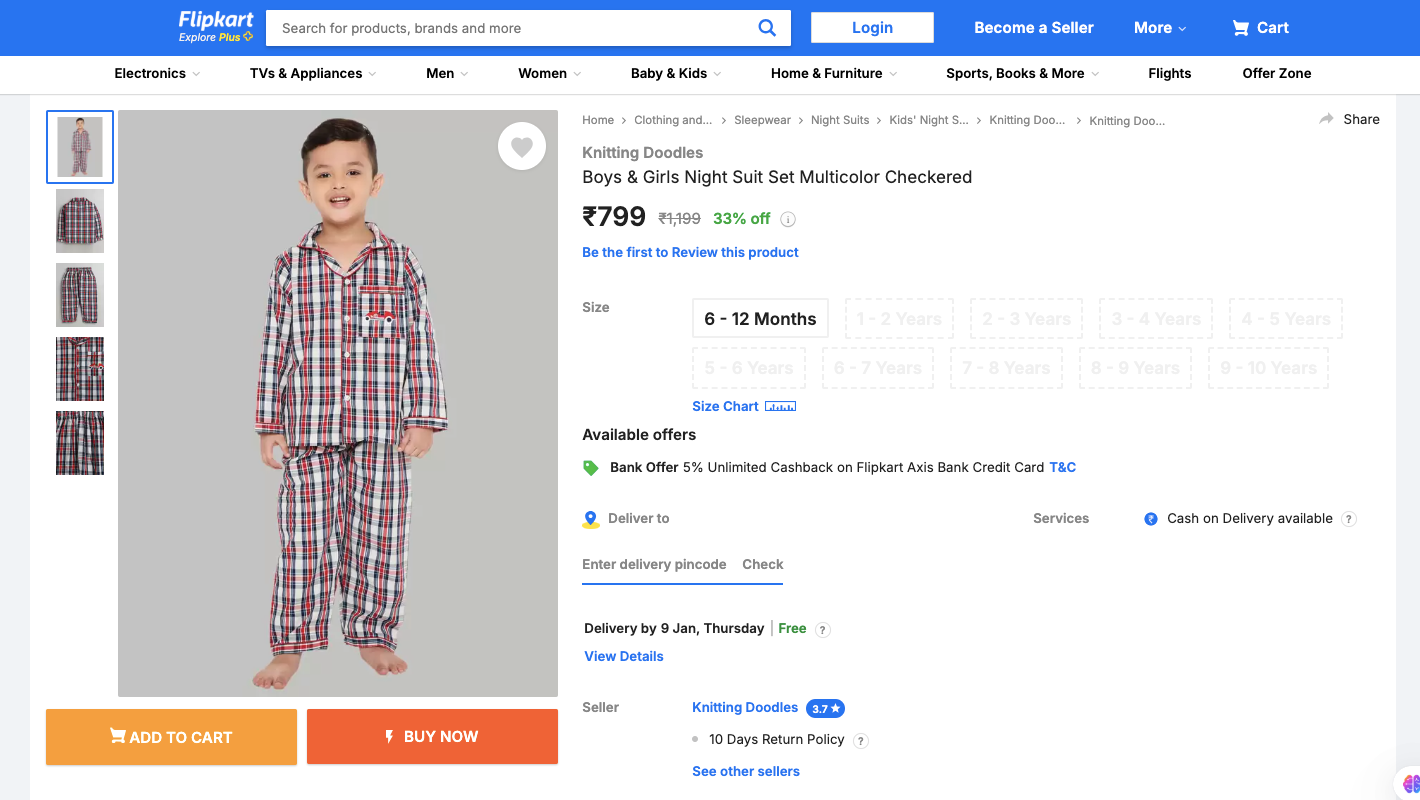Click the Share arrow icon
Image resolution: width=1420 pixels, height=800 pixels.
[x=1327, y=119]
